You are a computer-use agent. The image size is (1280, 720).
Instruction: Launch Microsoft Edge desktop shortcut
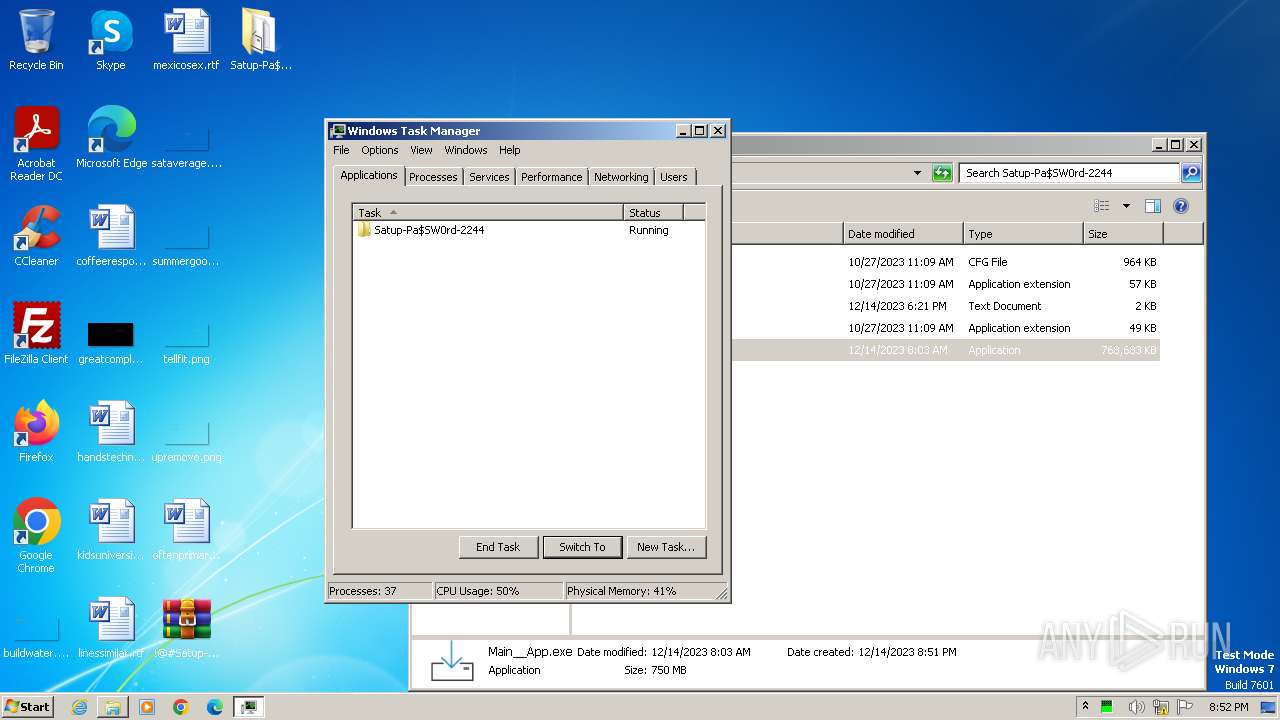coord(111,138)
